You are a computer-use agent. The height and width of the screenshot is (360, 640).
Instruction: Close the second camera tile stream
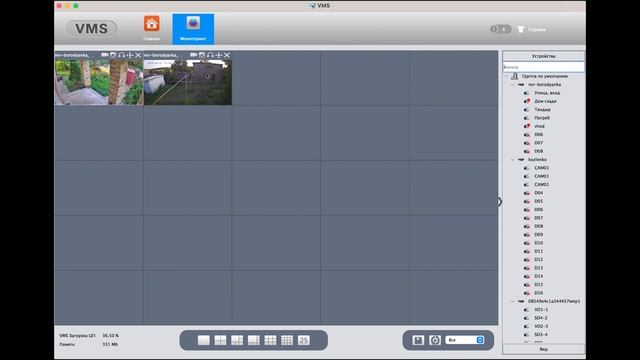point(227,55)
